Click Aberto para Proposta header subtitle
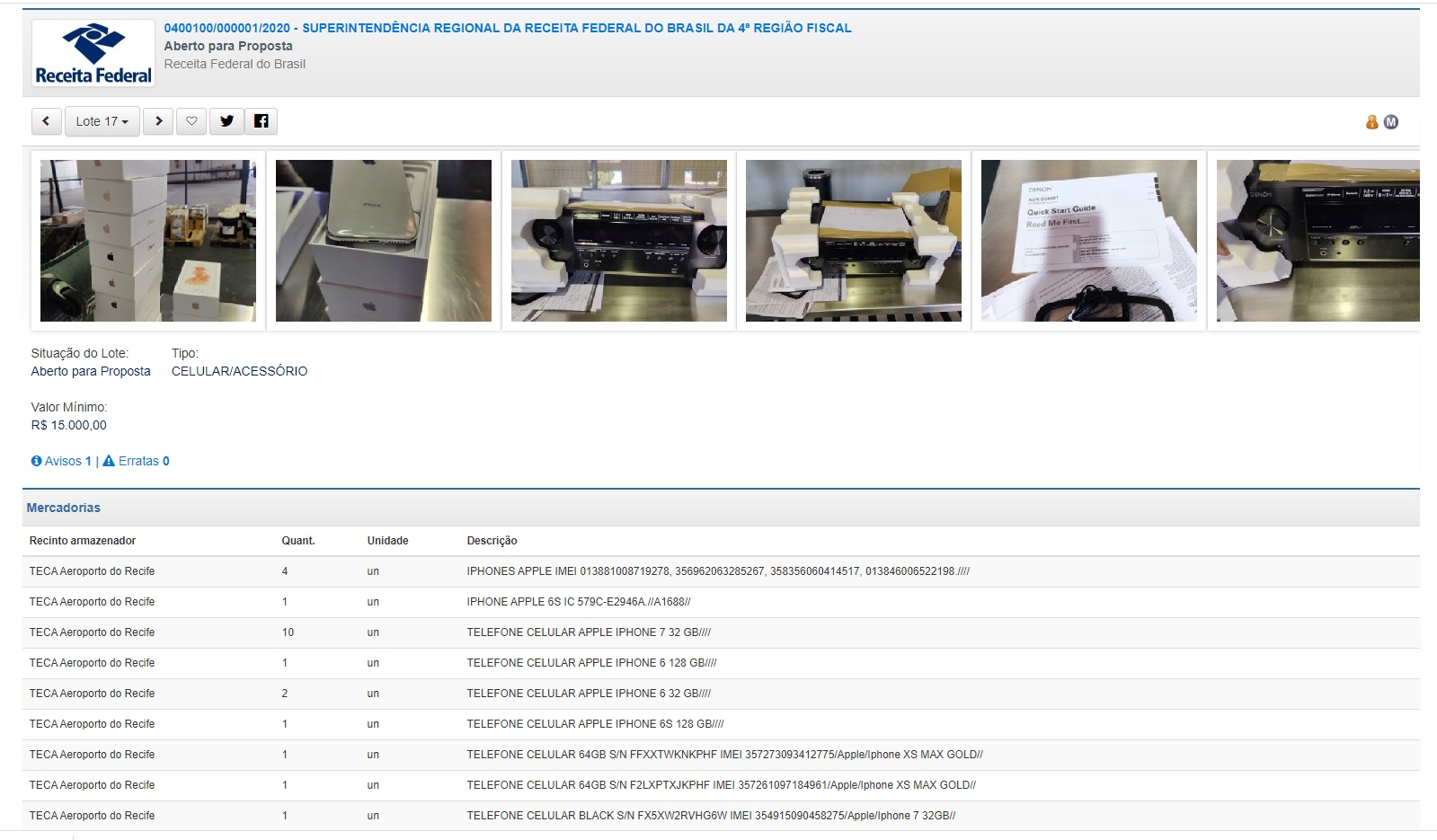This screenshot has width=1437, height=840. (228, 46)
